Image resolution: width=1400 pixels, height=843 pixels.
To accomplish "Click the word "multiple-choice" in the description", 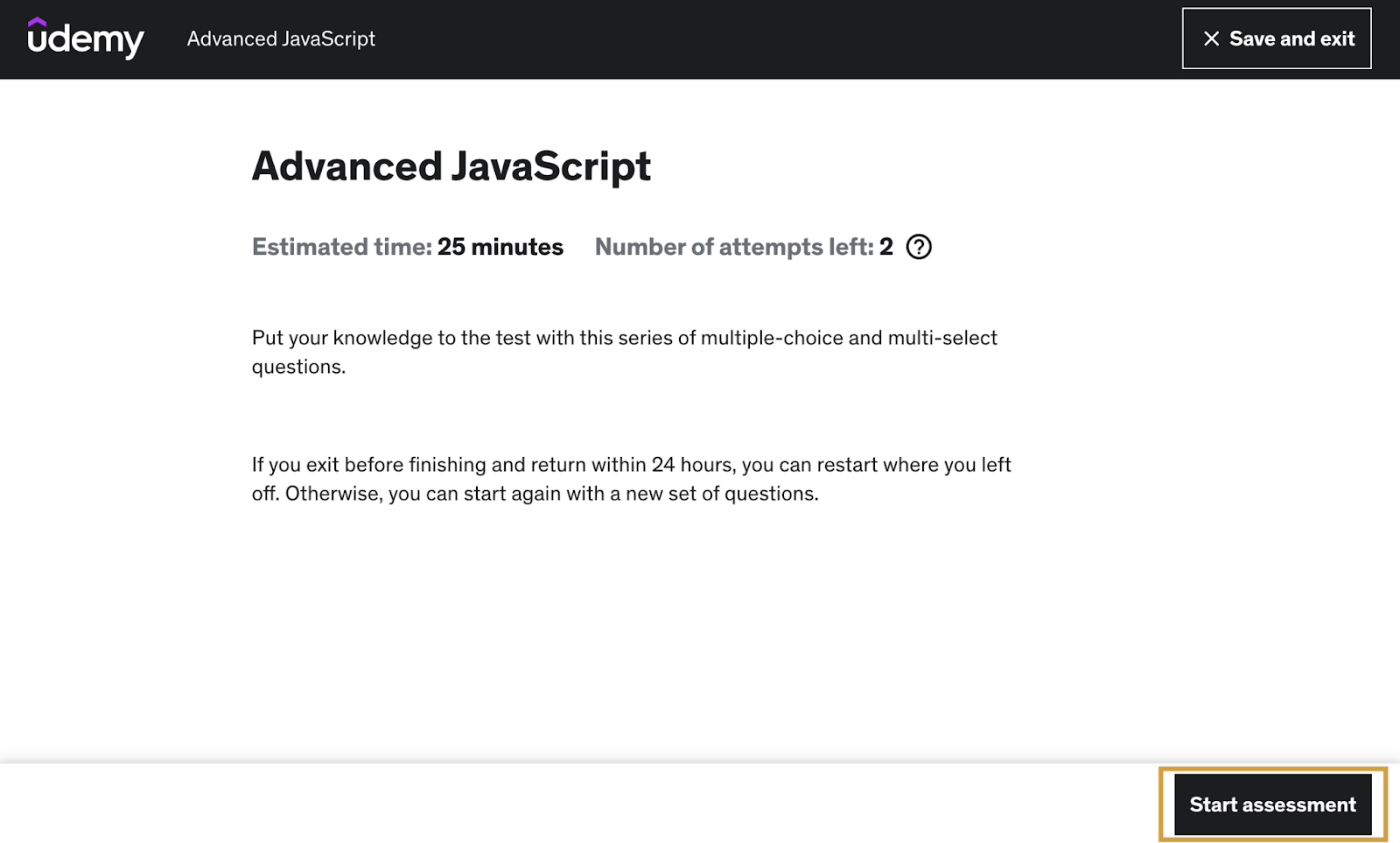I will tap(771, 338).
